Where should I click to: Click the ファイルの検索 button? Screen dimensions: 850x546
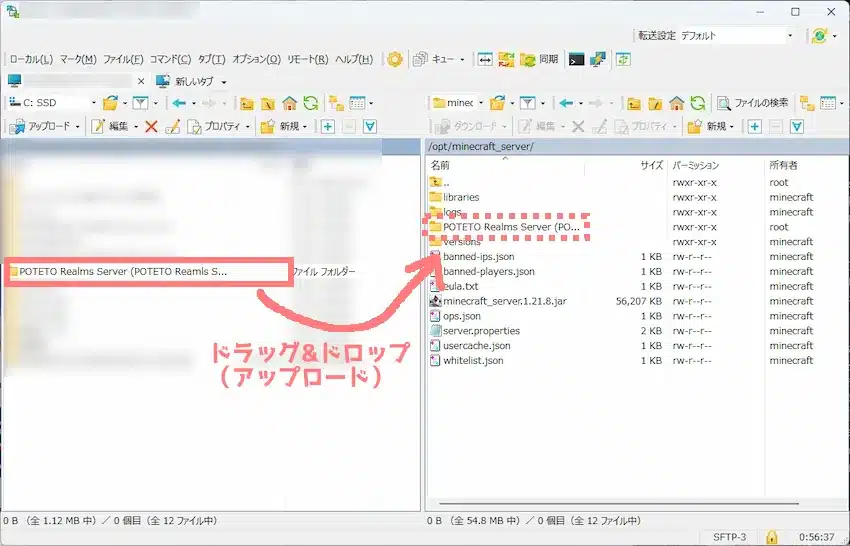coord(752,103)
